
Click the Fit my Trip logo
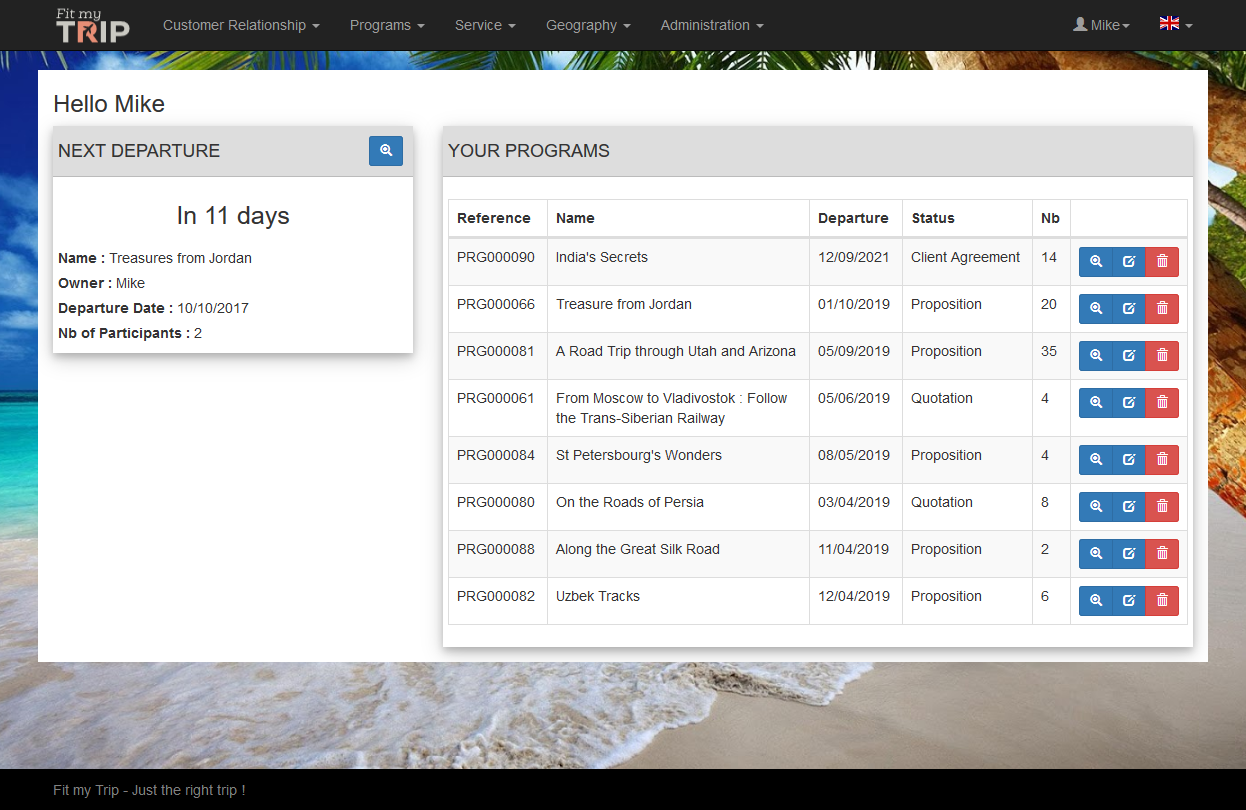click(92, 26)
